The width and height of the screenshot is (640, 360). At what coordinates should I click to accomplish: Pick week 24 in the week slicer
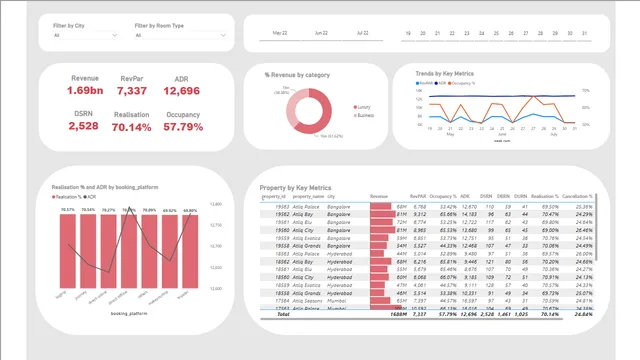[x=481, y=33]
